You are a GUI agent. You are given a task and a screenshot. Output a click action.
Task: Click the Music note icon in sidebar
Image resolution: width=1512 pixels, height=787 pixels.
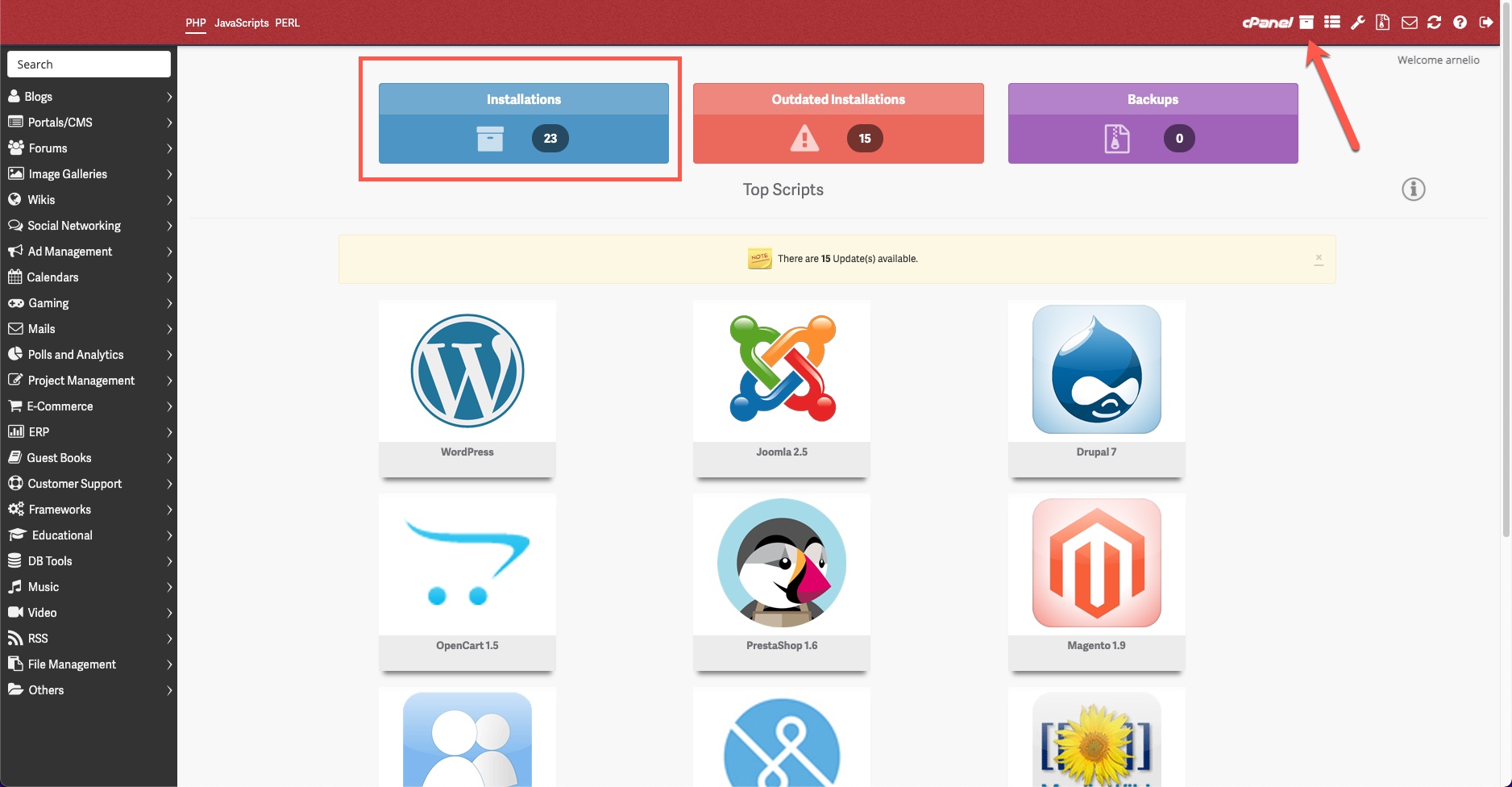pyautogui.click(x=15, y=586)
